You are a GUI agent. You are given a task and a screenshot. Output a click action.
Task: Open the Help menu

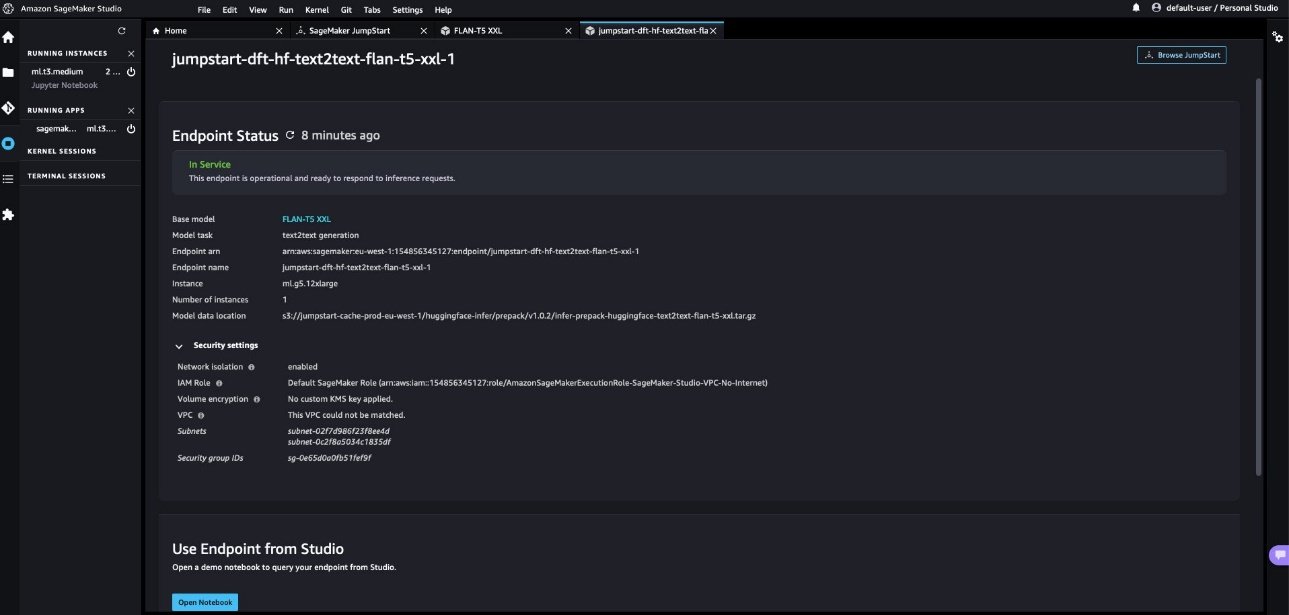[443, 9]
